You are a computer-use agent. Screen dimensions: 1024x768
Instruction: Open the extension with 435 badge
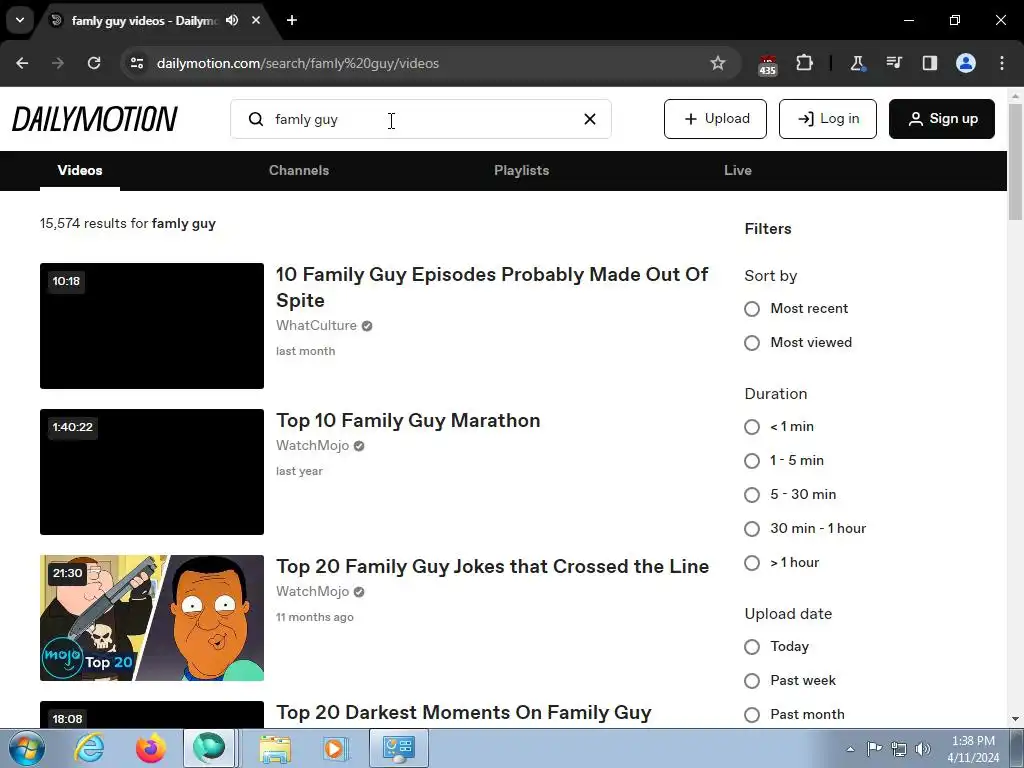767,65
